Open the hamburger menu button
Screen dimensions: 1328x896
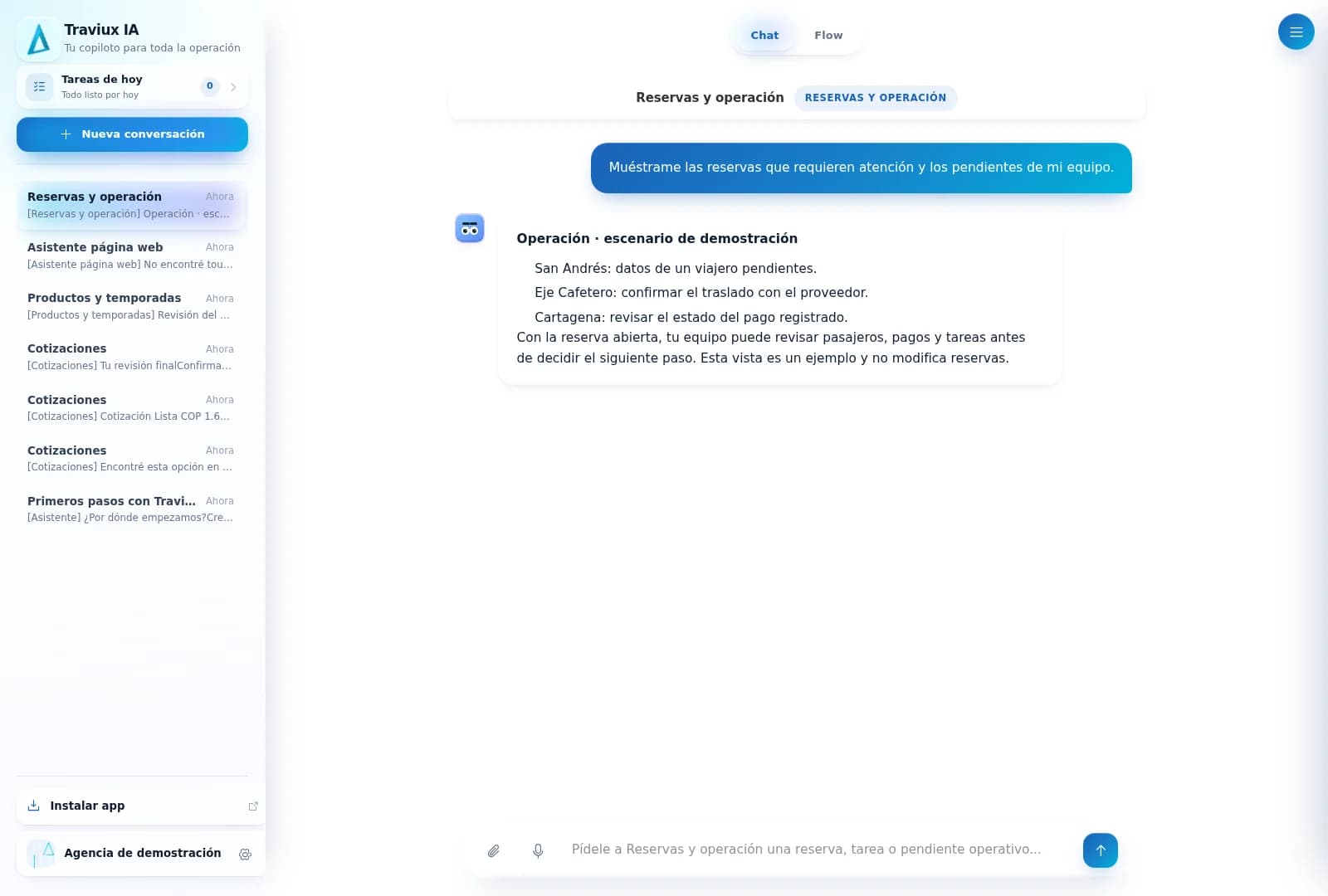[1296, 32]
